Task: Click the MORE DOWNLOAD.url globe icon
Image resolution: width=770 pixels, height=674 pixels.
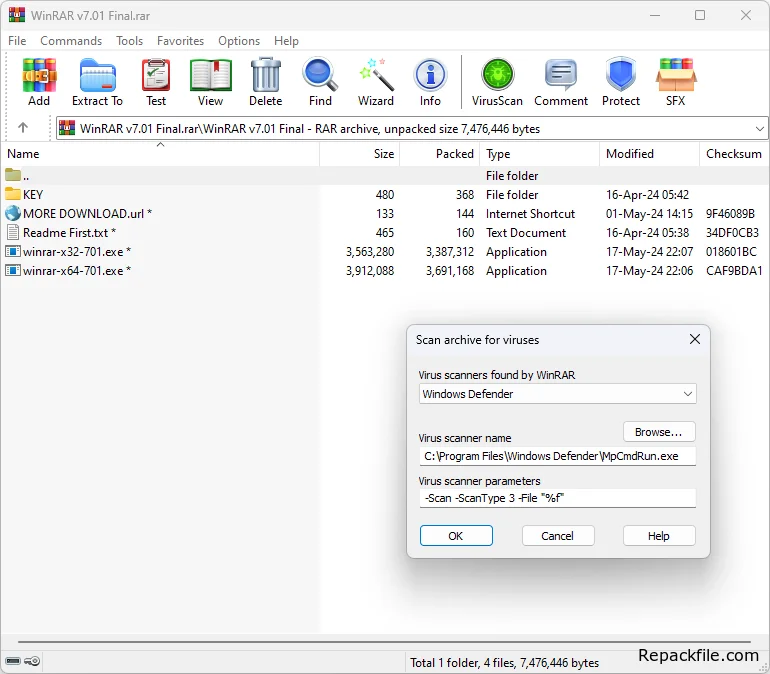Action: coord(13,213)
